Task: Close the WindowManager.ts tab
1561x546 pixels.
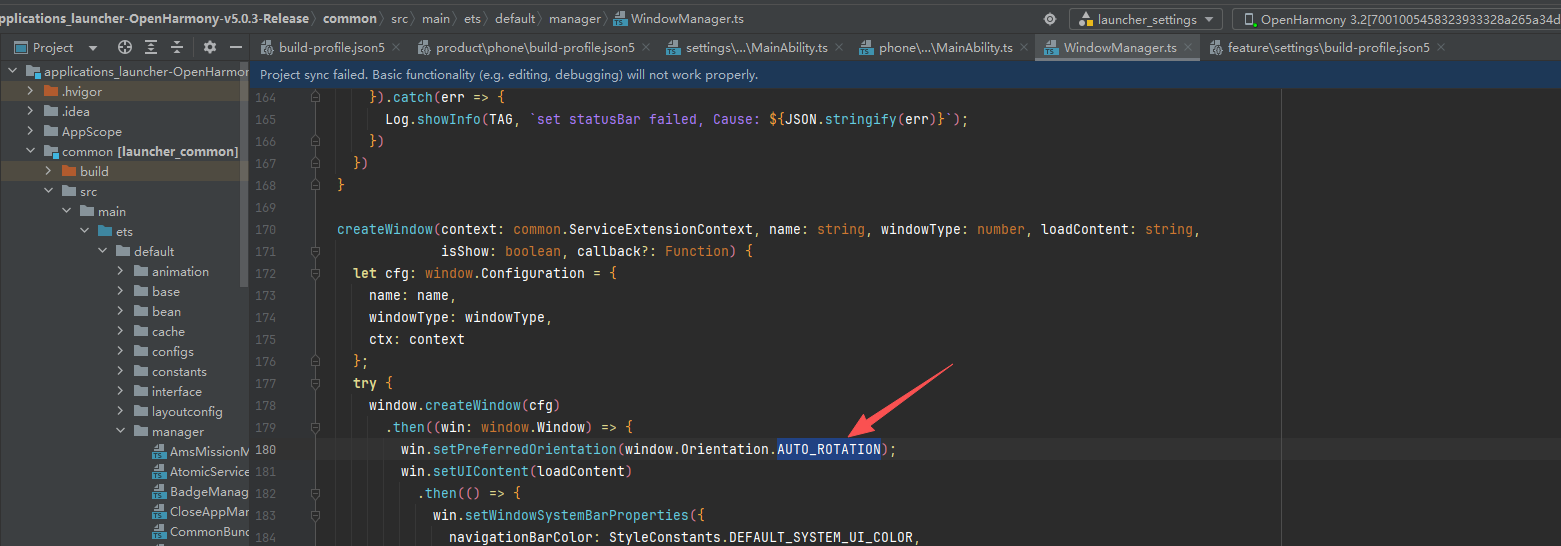Action: pyautogui.click(x=1188, y=47)
